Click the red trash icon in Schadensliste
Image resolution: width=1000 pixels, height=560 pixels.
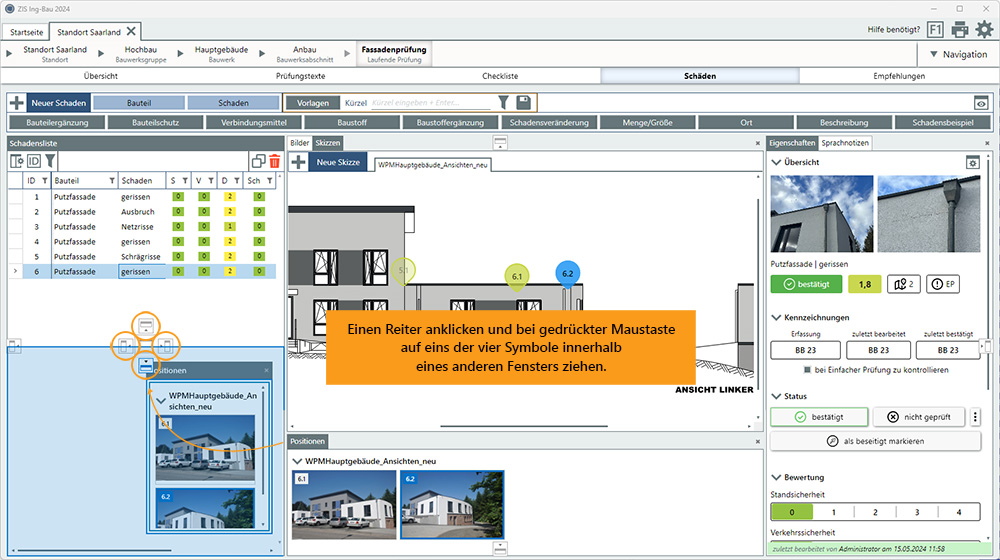(x=275, y=161)
